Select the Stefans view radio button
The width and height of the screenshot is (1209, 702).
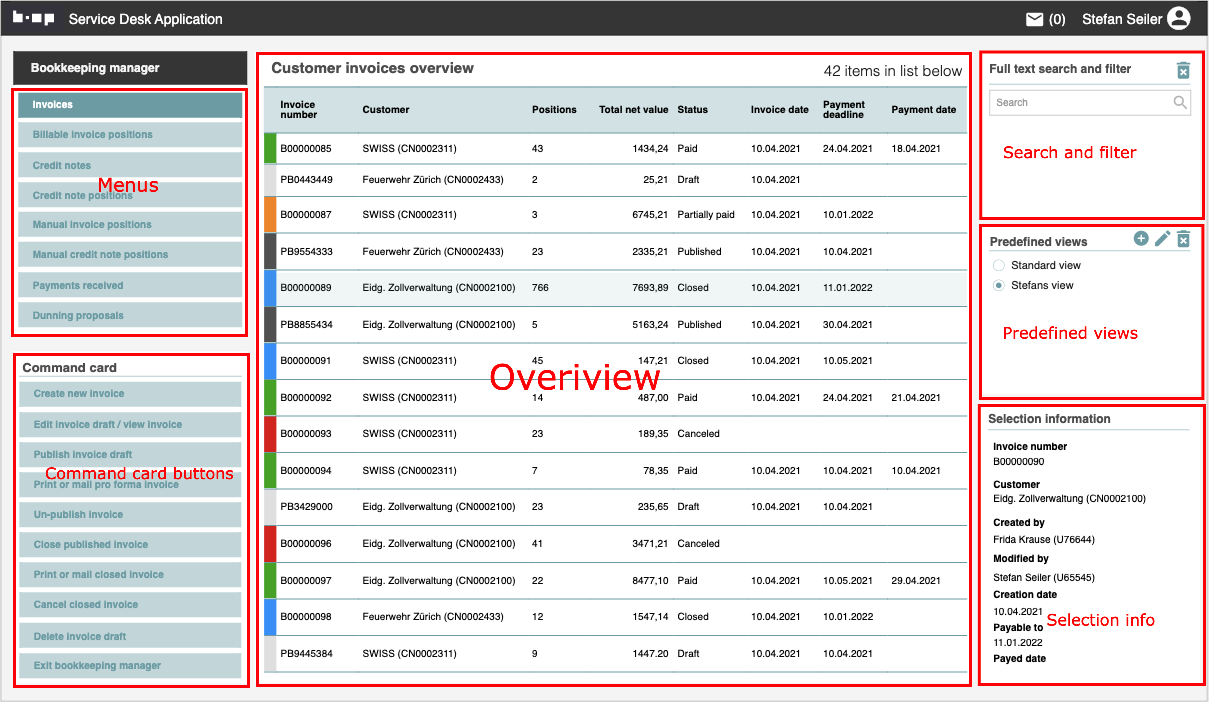[999, 286]
